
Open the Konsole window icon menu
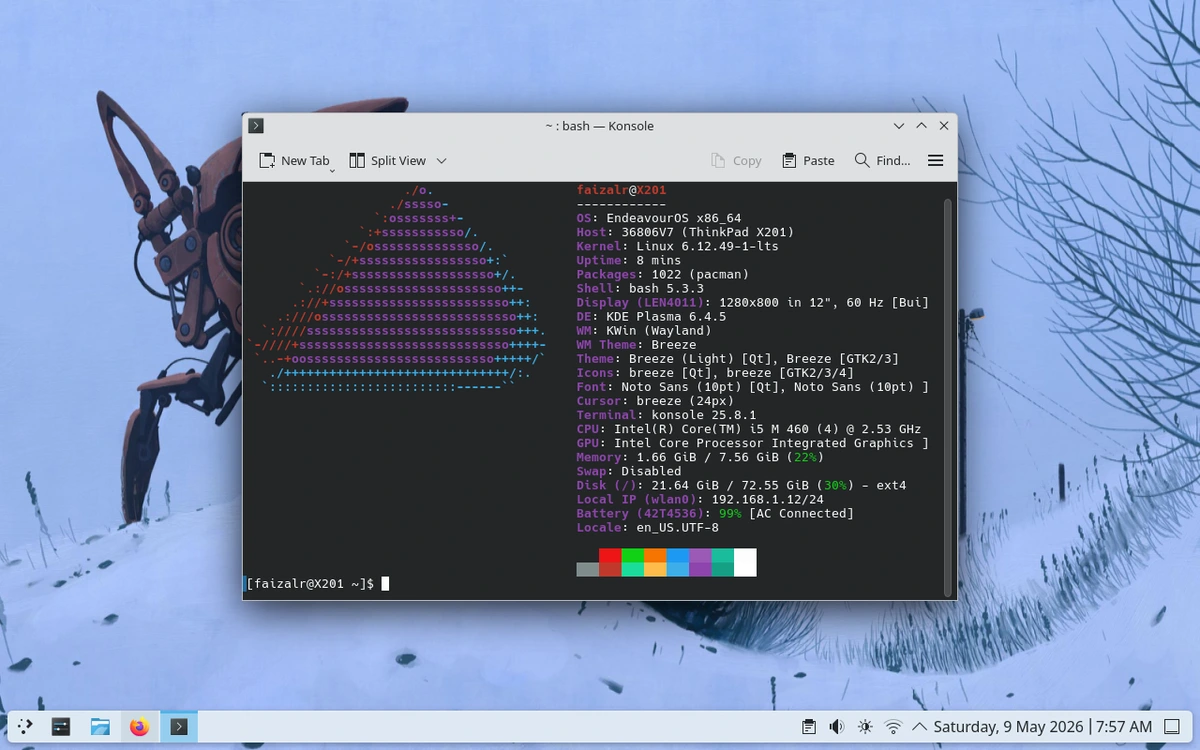point(256,126)
